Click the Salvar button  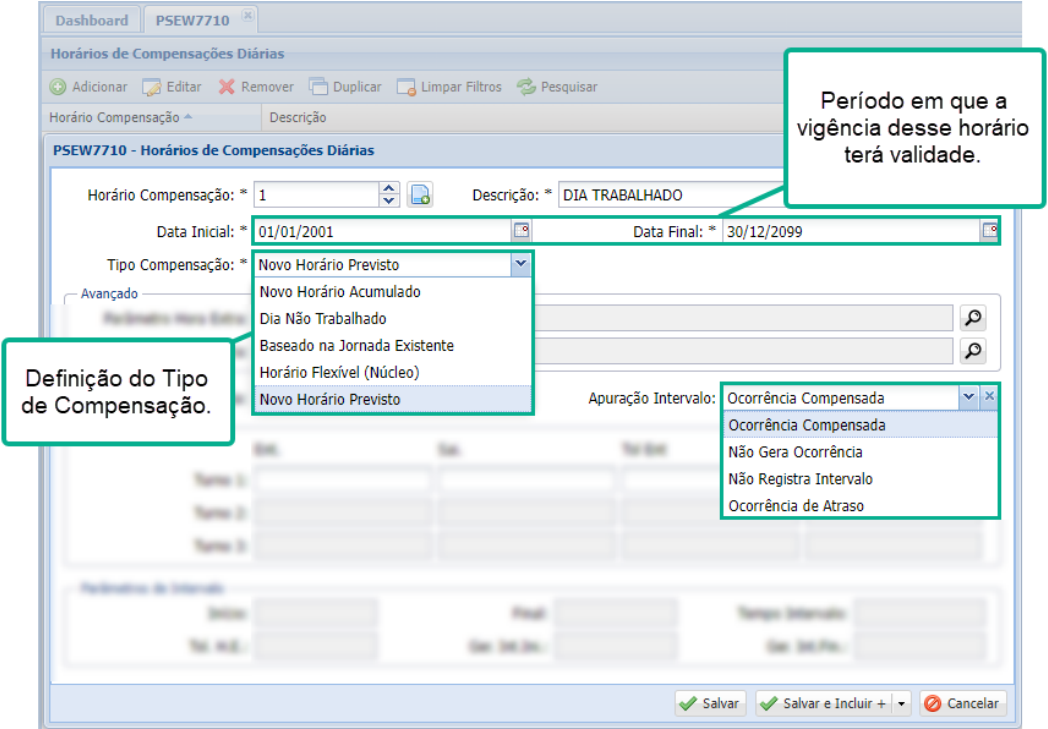[x=709, y=704]
